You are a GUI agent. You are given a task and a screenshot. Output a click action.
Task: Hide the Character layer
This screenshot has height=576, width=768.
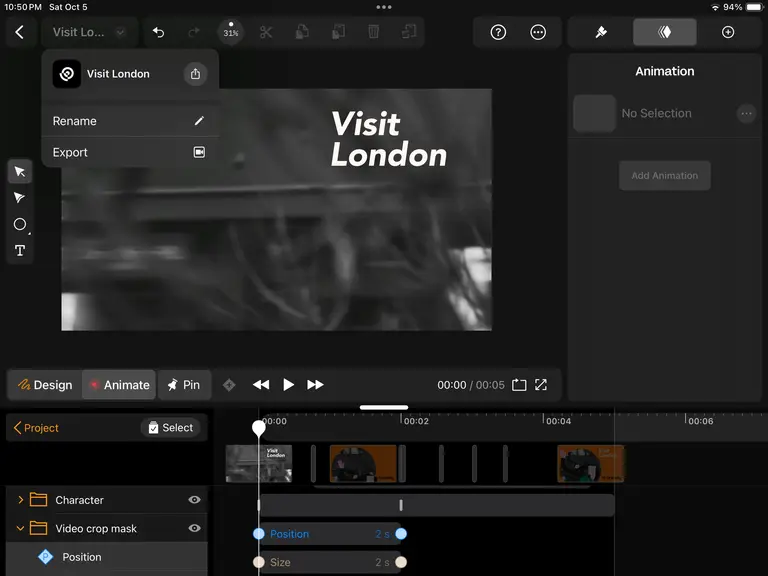[194, 500]
